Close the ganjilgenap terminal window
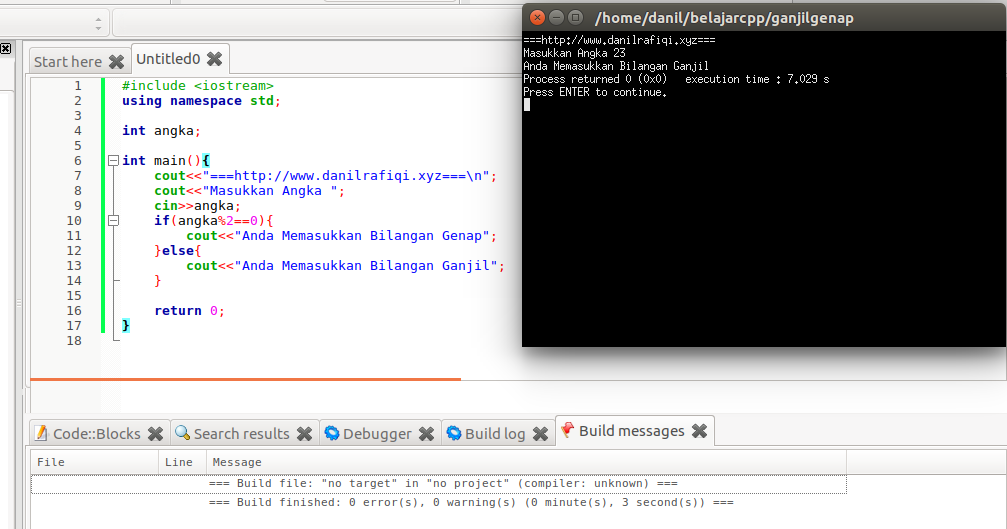The width and height of the screenshot is (1007, 529). coord(538,17)
